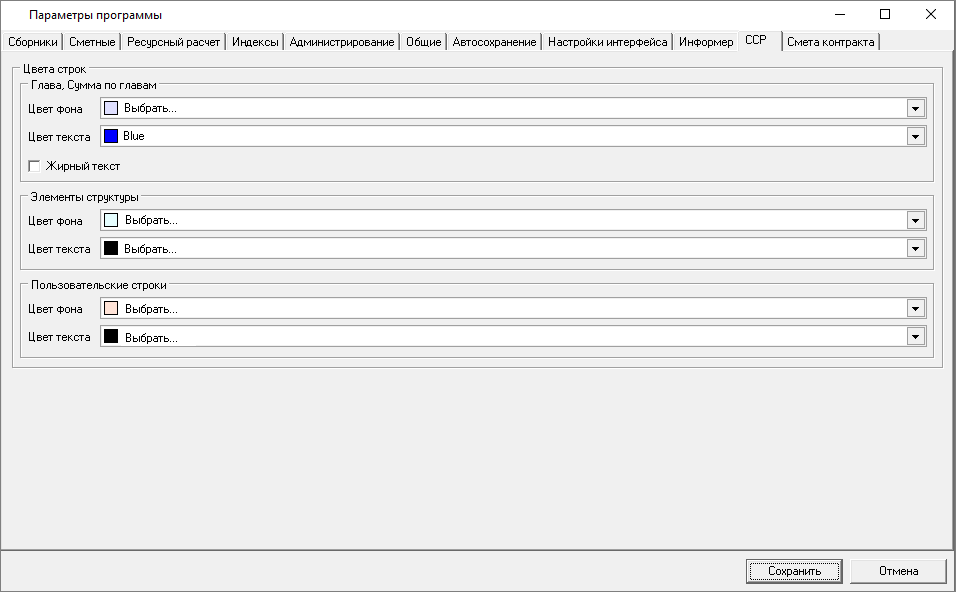Select the Автосохранение tab
Image resolution: width=956 pixels, height=592 pixels.
click(495, 42)
